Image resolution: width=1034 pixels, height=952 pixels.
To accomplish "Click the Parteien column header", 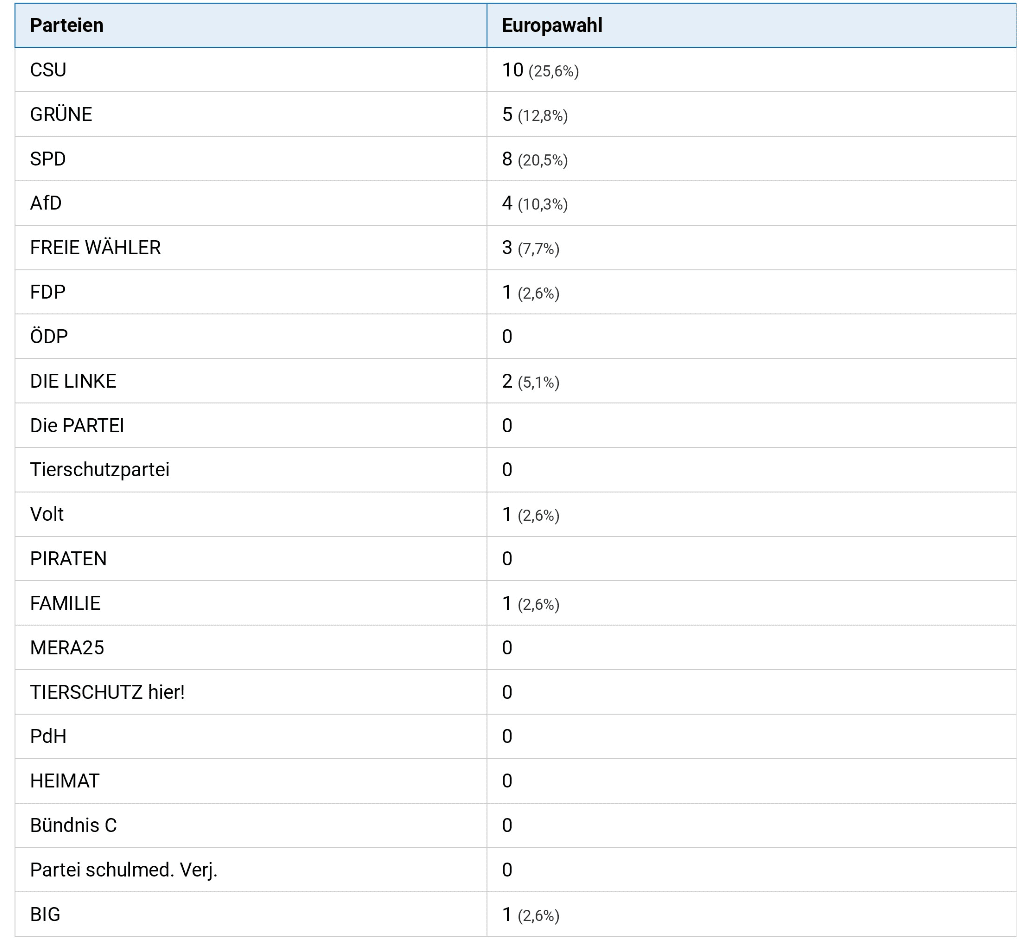I will pyautogui.click(x=66, y=25).
